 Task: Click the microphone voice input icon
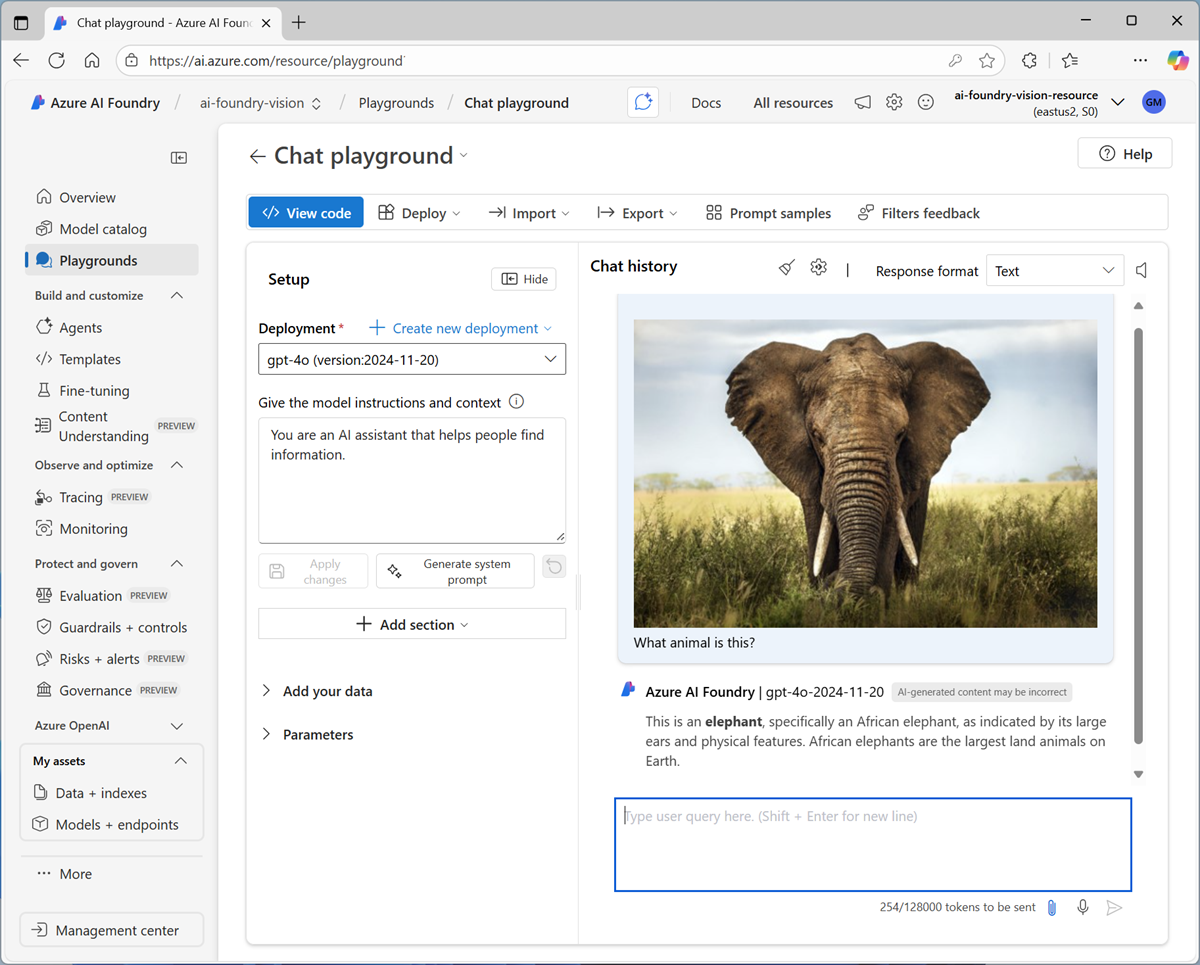1083,908
